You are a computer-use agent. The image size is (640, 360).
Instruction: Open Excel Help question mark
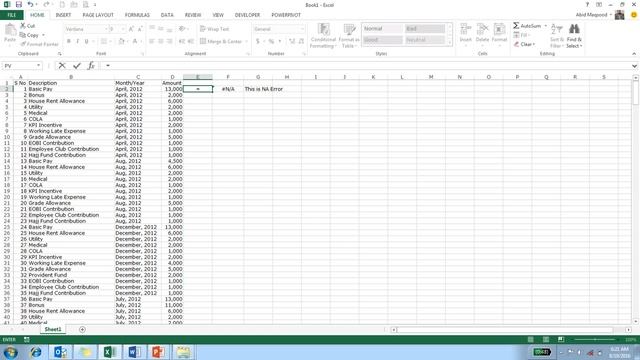tap(587, 4)
